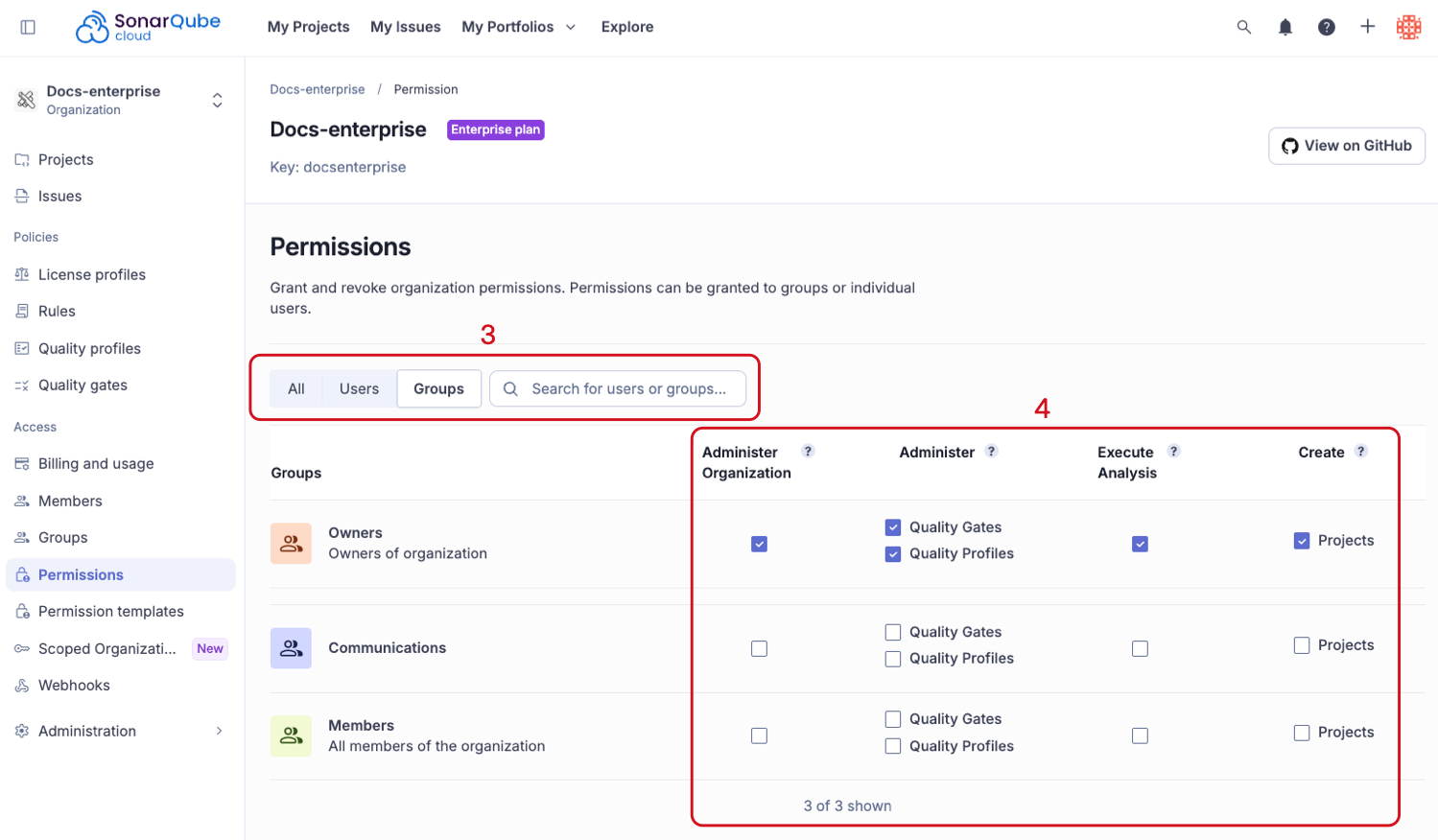Open Explore in the top menu

point(627,27)
